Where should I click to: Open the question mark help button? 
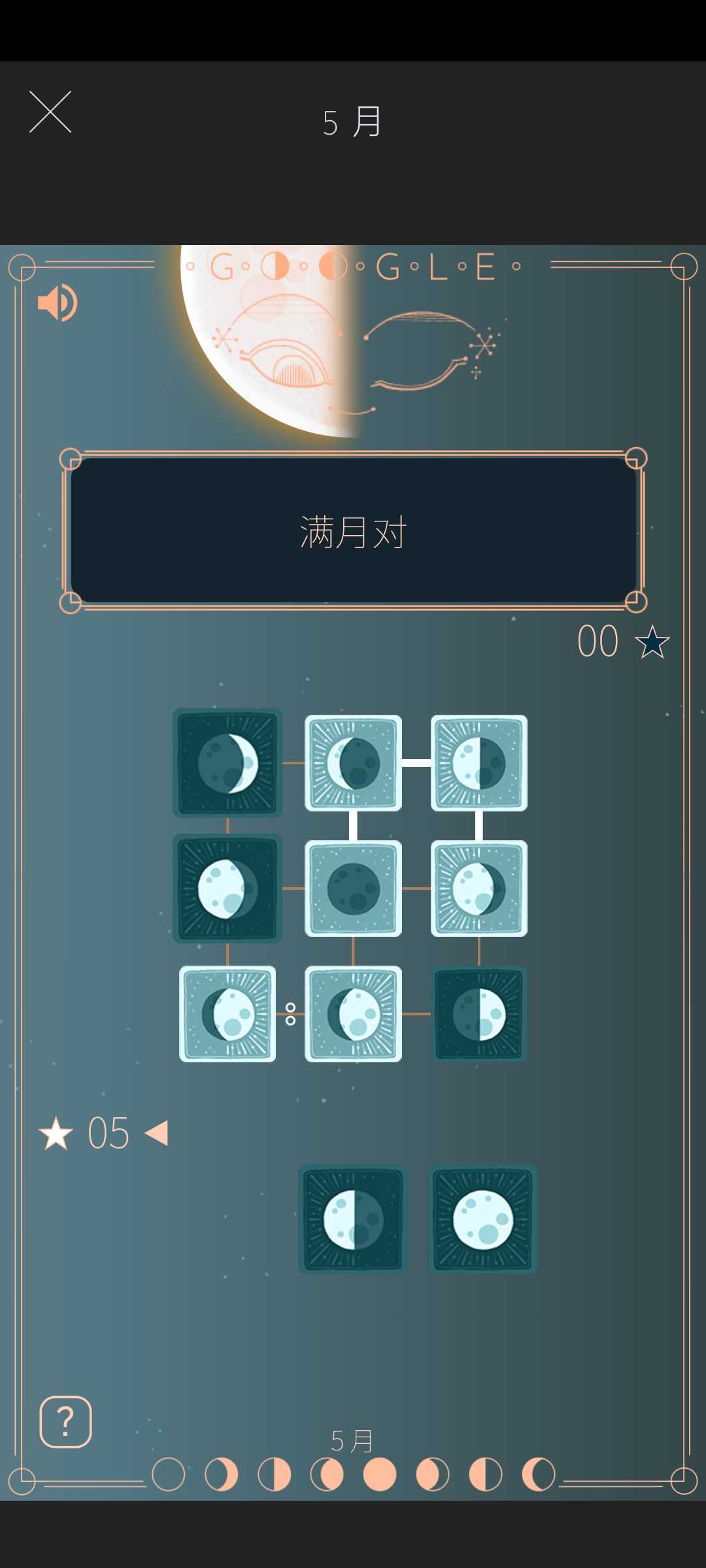65,1422
